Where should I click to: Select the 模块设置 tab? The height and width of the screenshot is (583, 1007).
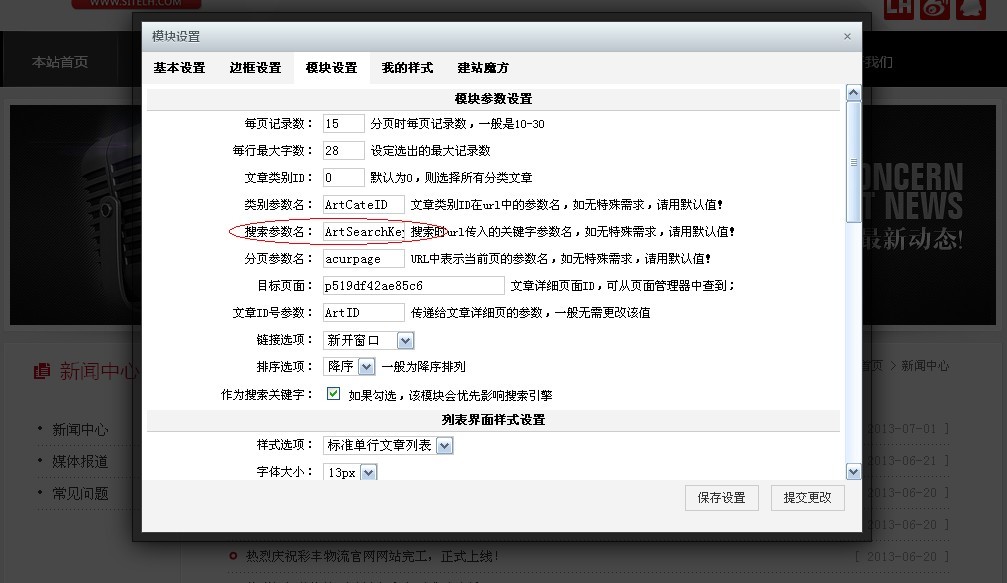tap(331, 67)
